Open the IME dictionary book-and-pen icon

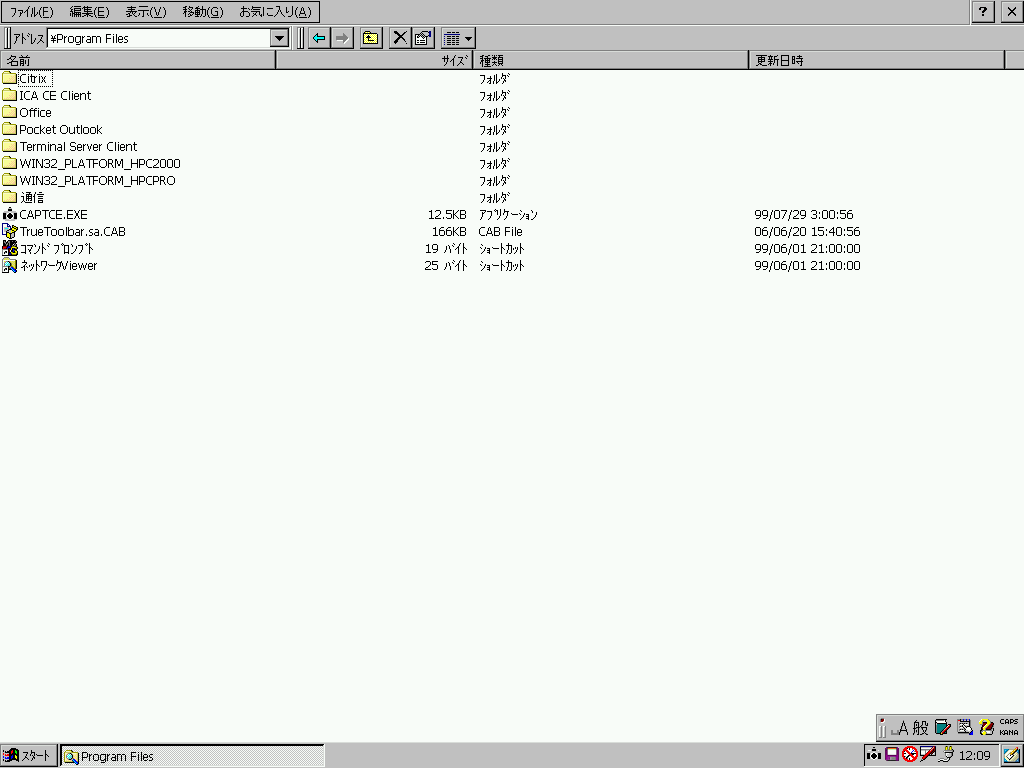(942, 728)
